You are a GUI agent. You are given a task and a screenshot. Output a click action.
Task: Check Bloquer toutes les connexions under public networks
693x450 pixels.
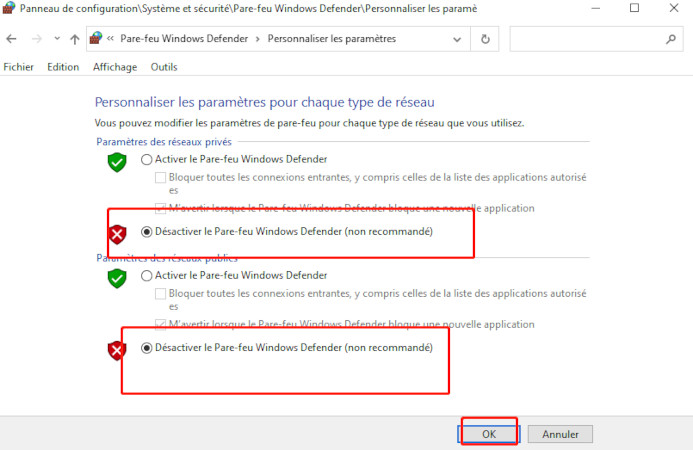[160, 294]
